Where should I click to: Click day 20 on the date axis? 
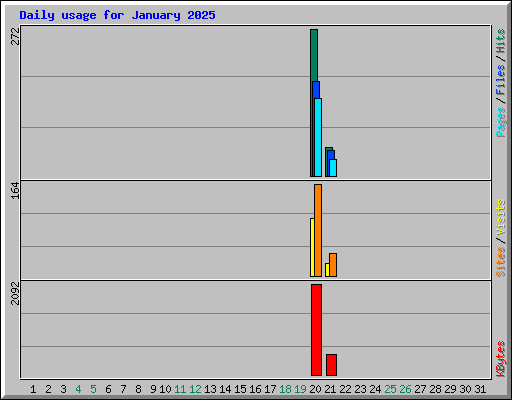click(315, 389)
